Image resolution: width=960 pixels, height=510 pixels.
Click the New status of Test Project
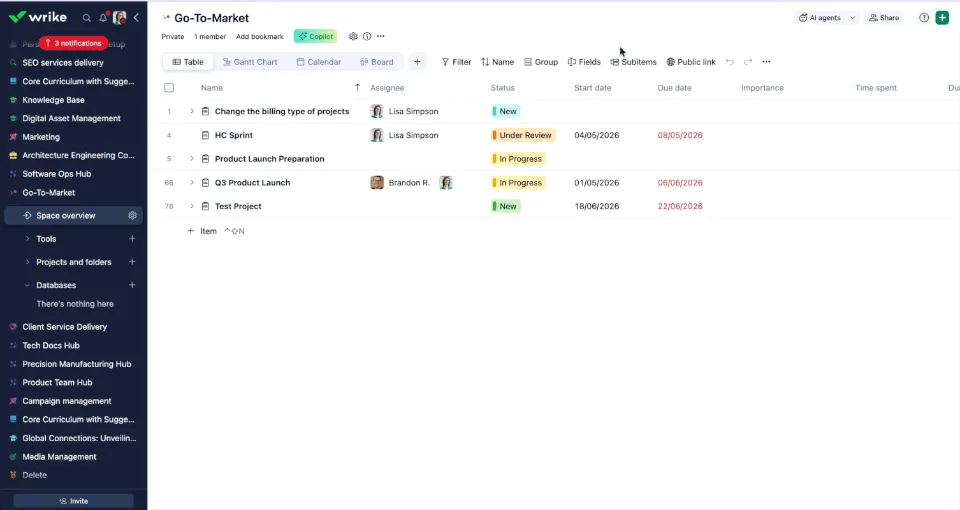(506, 206)
